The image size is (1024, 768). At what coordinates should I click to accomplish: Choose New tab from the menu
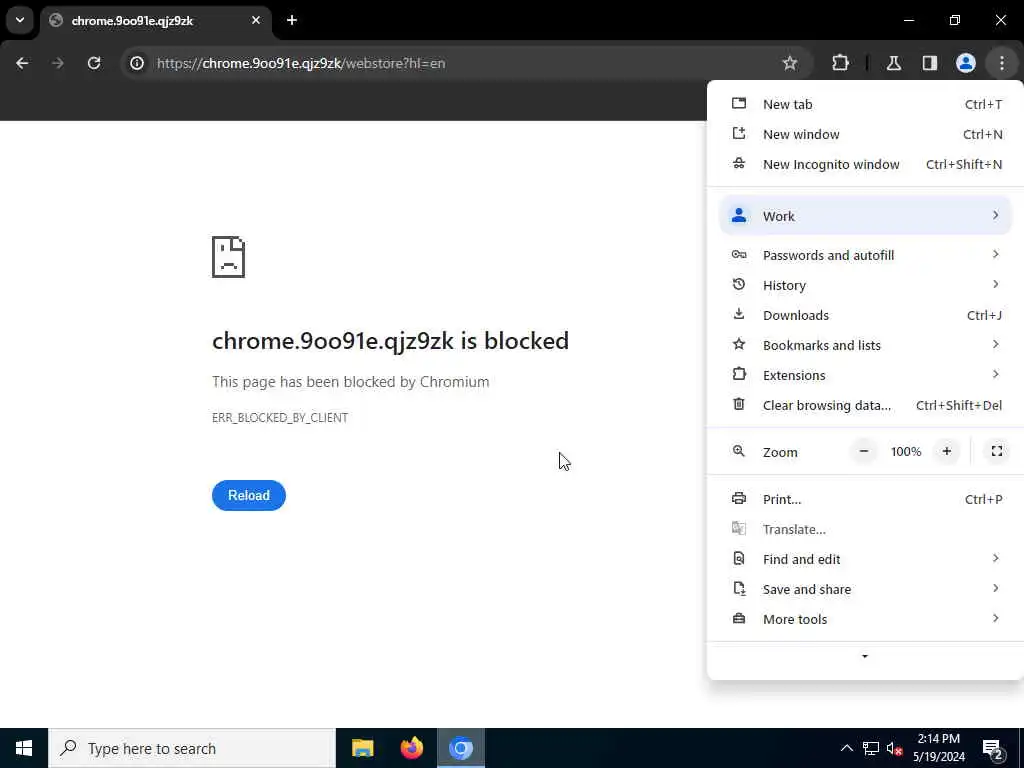pyautogui.click(x=865, y=104)
